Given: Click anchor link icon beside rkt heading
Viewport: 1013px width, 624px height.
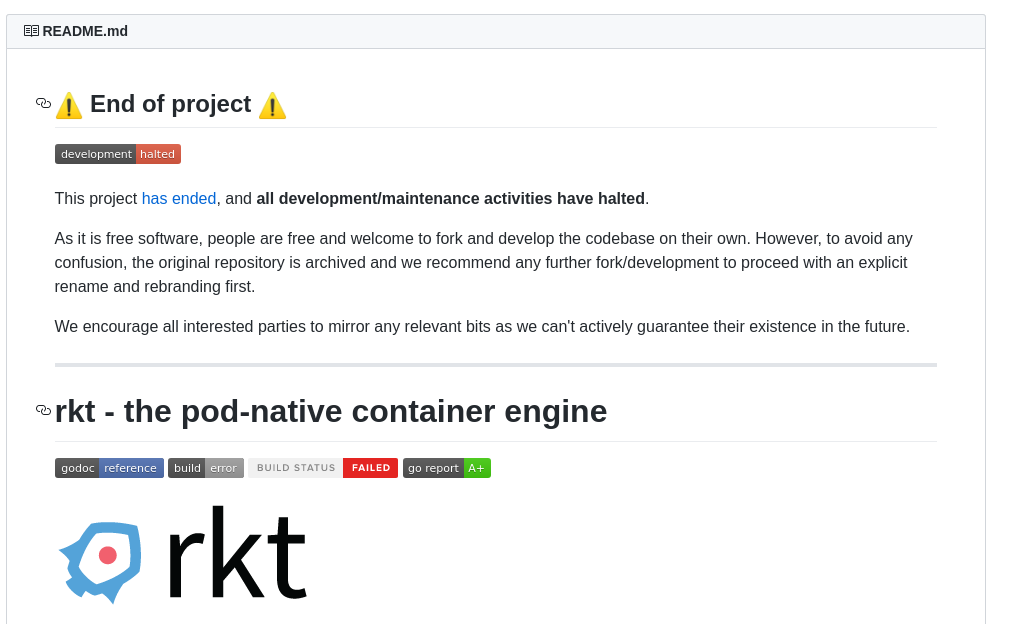Looking at the screenshot, I should click(x=43, y=410).
